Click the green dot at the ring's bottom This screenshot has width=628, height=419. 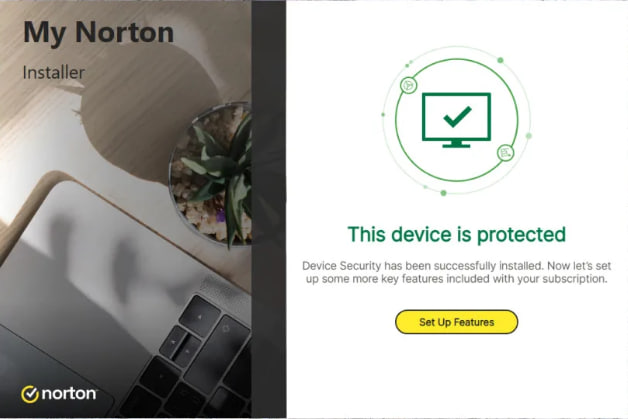[x=443, y=193]
